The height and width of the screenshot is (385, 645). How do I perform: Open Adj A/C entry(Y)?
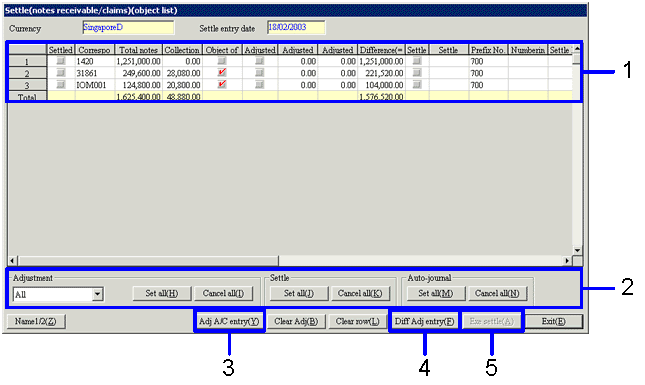coord(229,322)
